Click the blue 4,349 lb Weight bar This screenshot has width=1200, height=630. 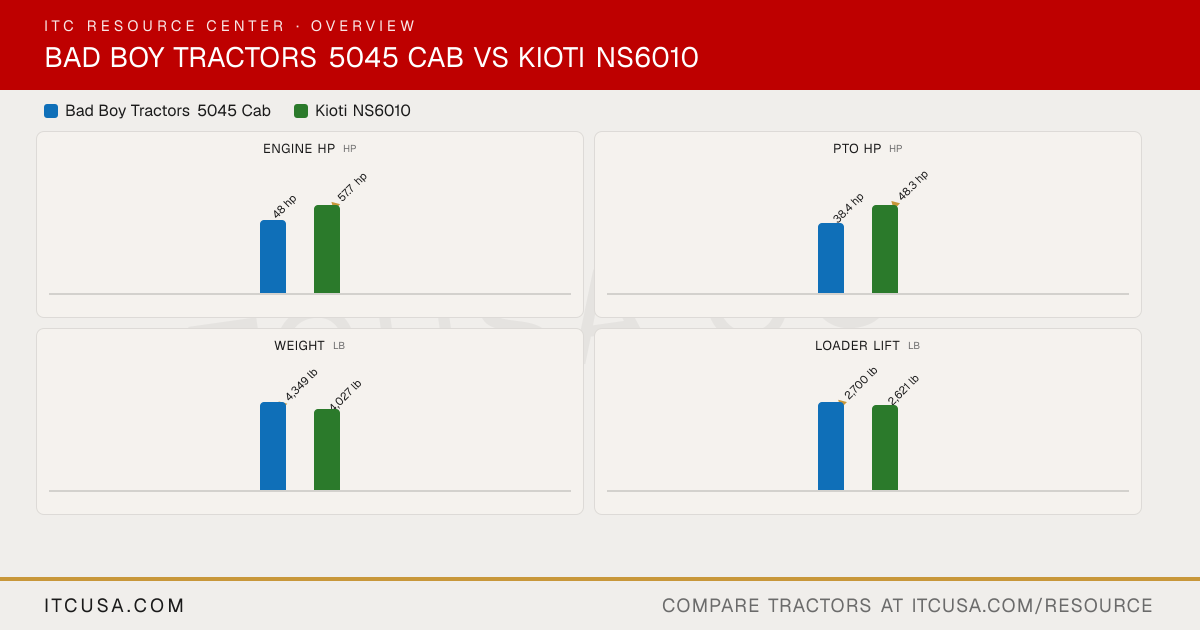(x=273, y=446)
